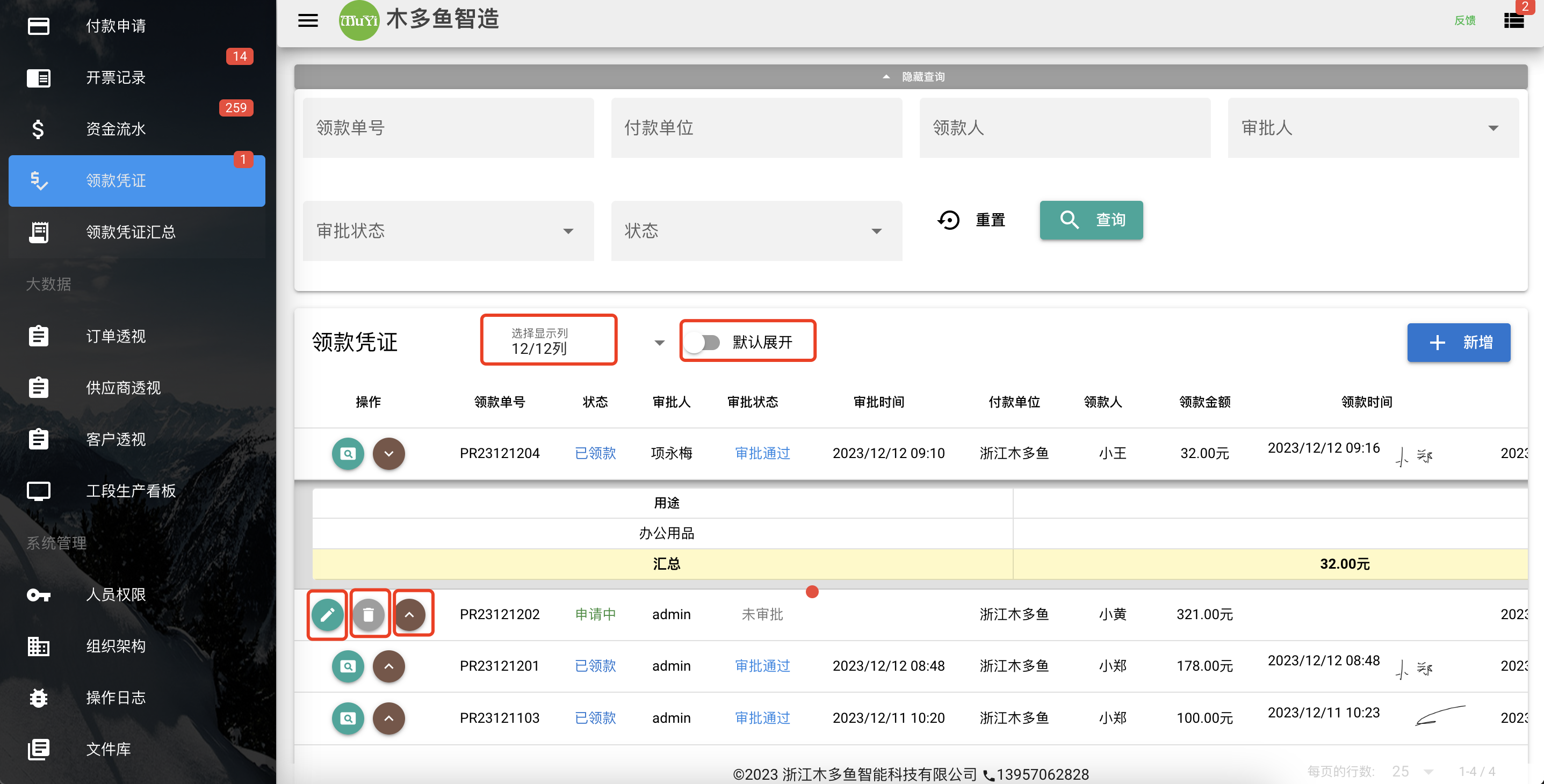The image size is (1544, 784).
Task: Select the 领款凭证 menu item
Action: [x=136, y=181]
